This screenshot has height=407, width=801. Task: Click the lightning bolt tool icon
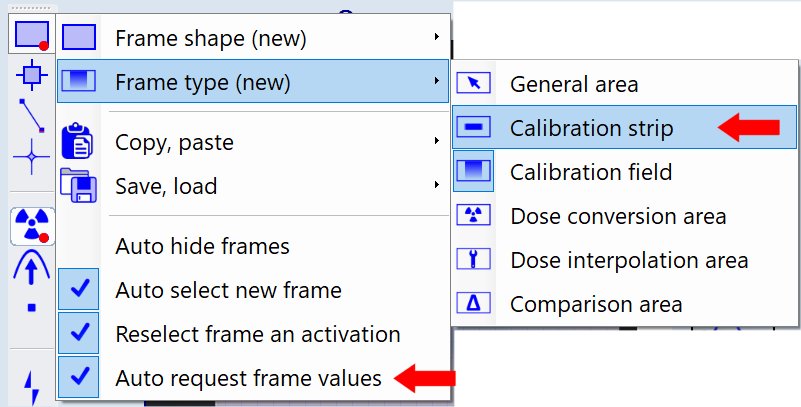pos(32,387)
